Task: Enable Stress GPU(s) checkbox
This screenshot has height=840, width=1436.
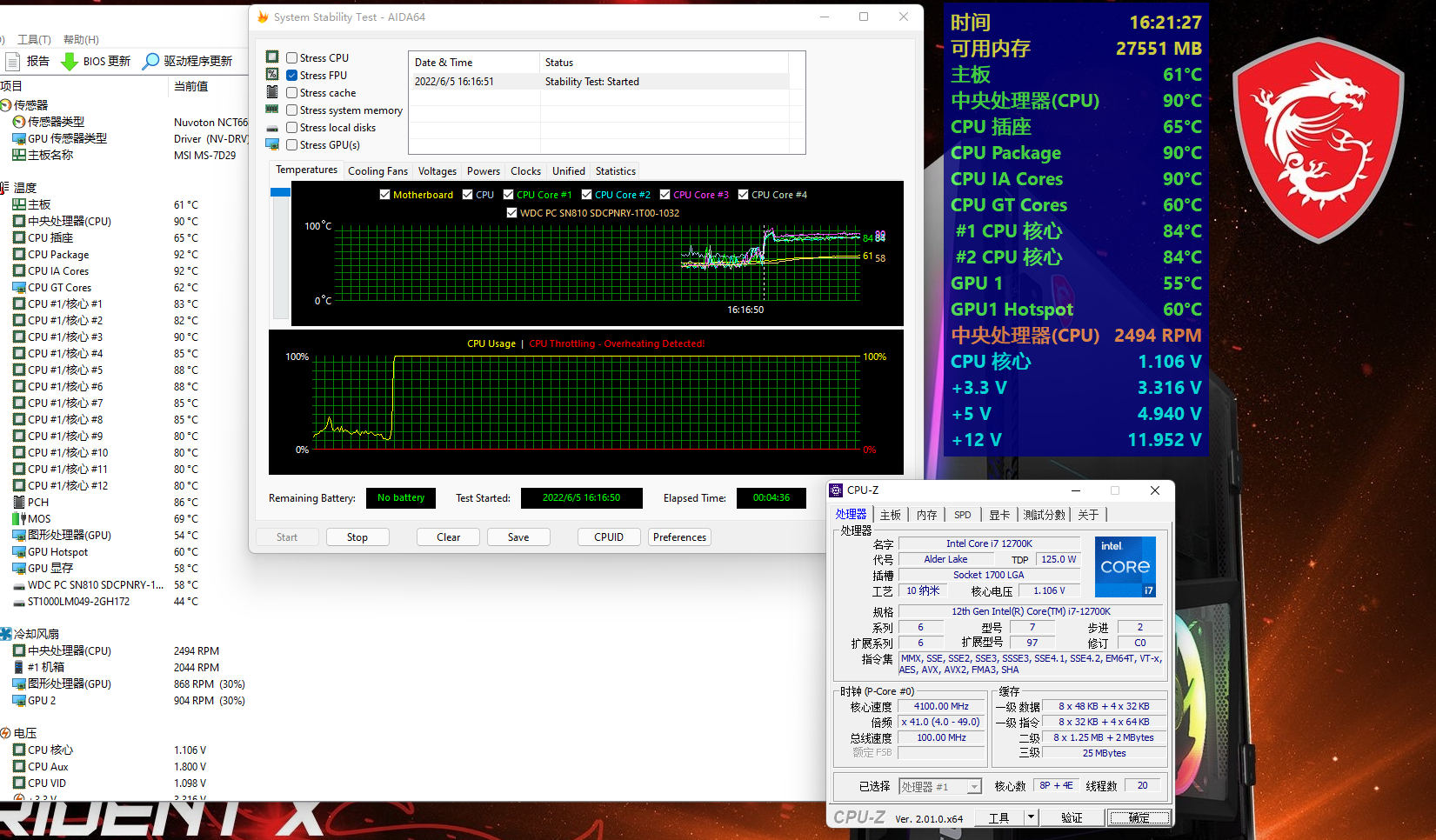Action: pos(292,144)
